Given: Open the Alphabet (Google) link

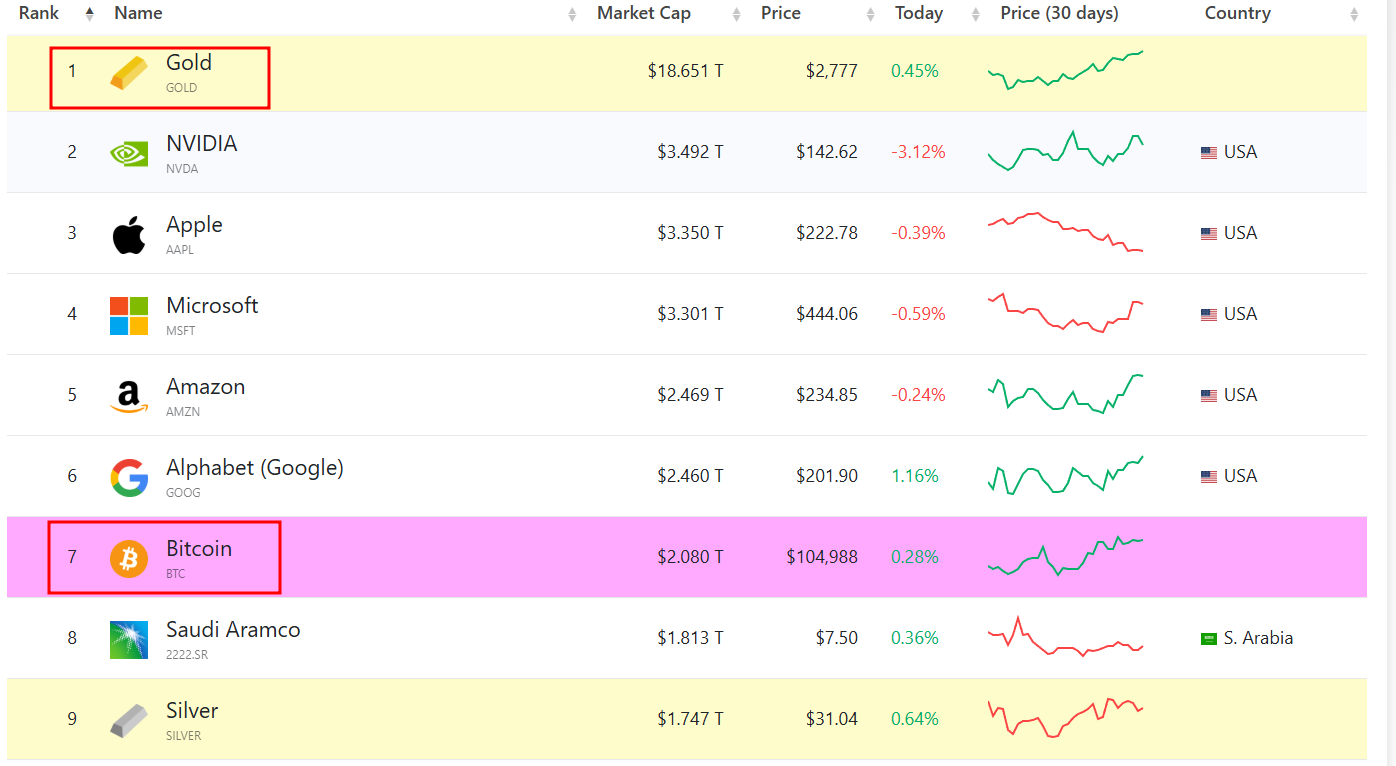Looking at the screenshot, I should point(255,468).
